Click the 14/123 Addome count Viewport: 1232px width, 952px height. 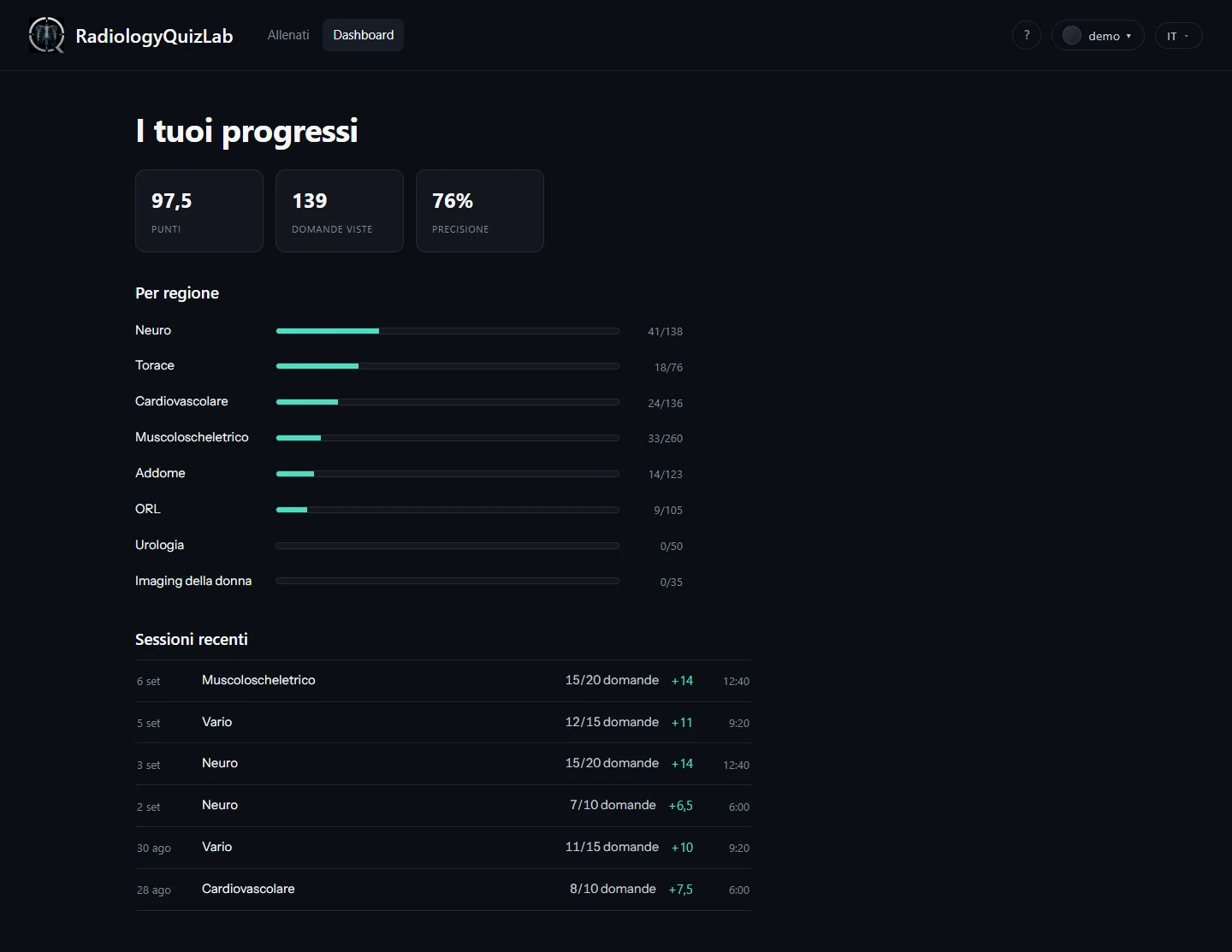tap(665, 475)
